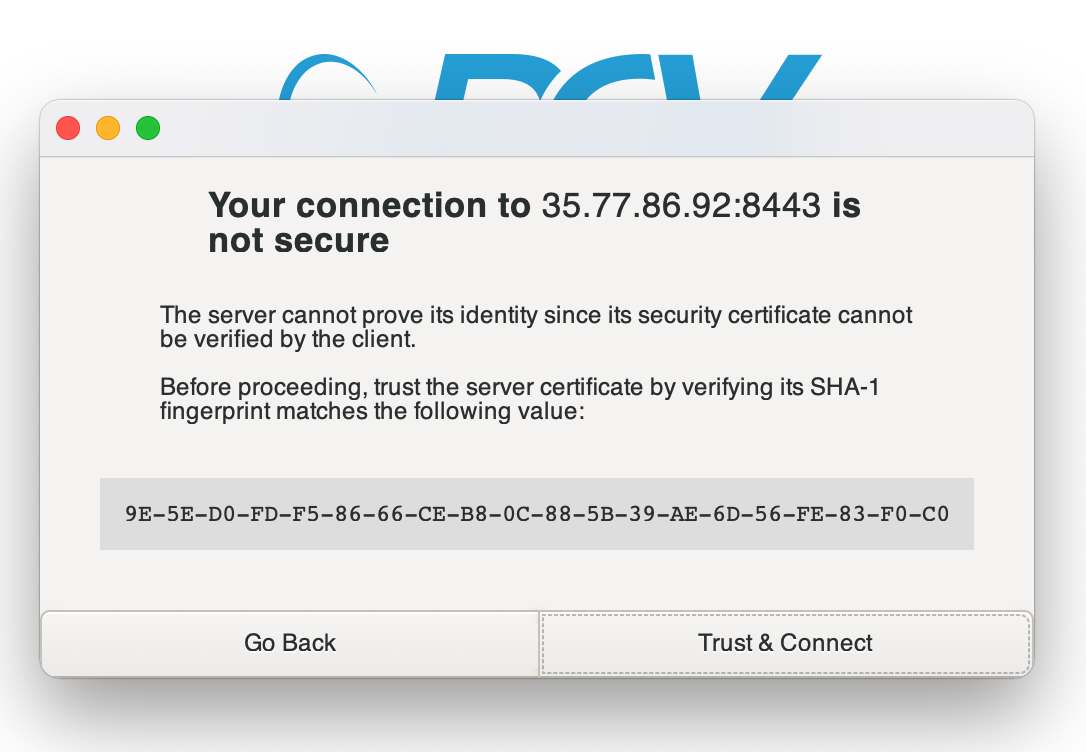
Task: Minimize the window using the yellow button
Action: pyautogui.click(x=108, y=128)
